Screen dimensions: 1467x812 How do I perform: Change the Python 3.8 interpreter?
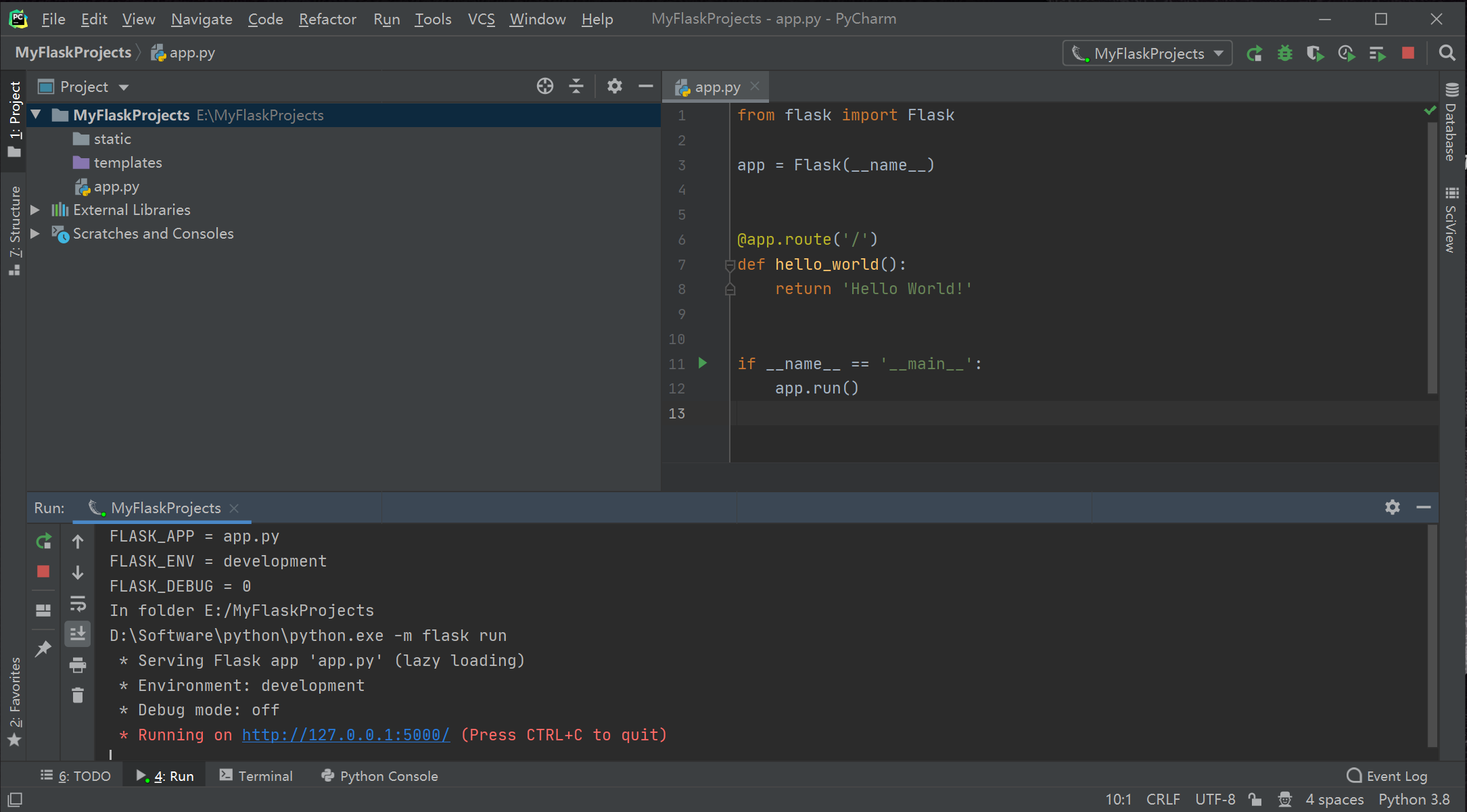coord(1414,800)
